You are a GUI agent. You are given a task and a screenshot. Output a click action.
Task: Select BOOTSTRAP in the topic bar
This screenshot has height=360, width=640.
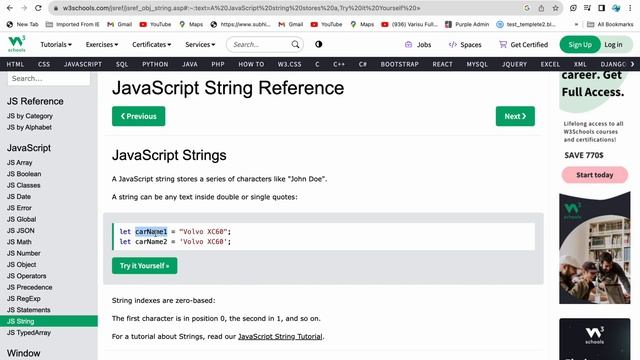(x=400, y=64)
